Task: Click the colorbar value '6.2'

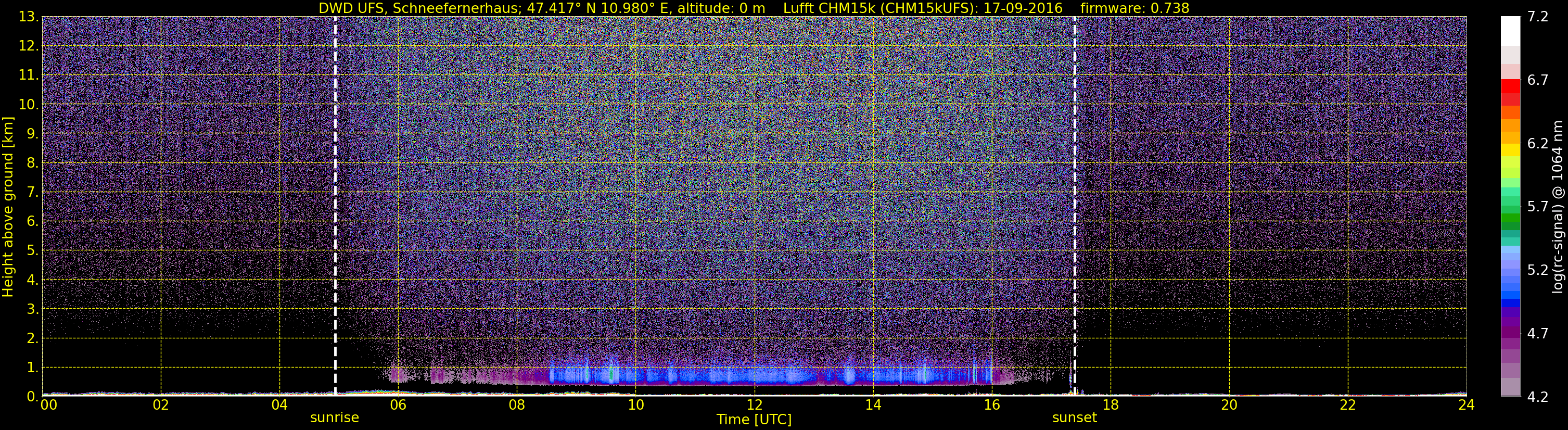Action: point(1538,143)
